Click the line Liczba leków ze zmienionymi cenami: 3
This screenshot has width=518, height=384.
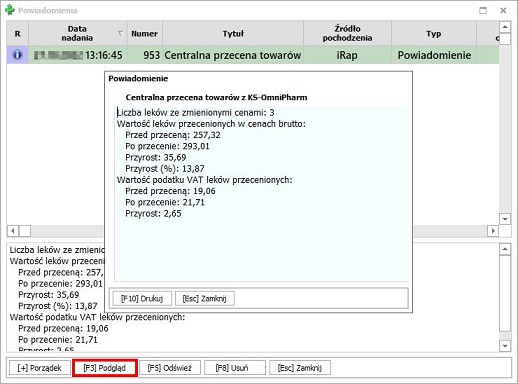tap(196, 113)
